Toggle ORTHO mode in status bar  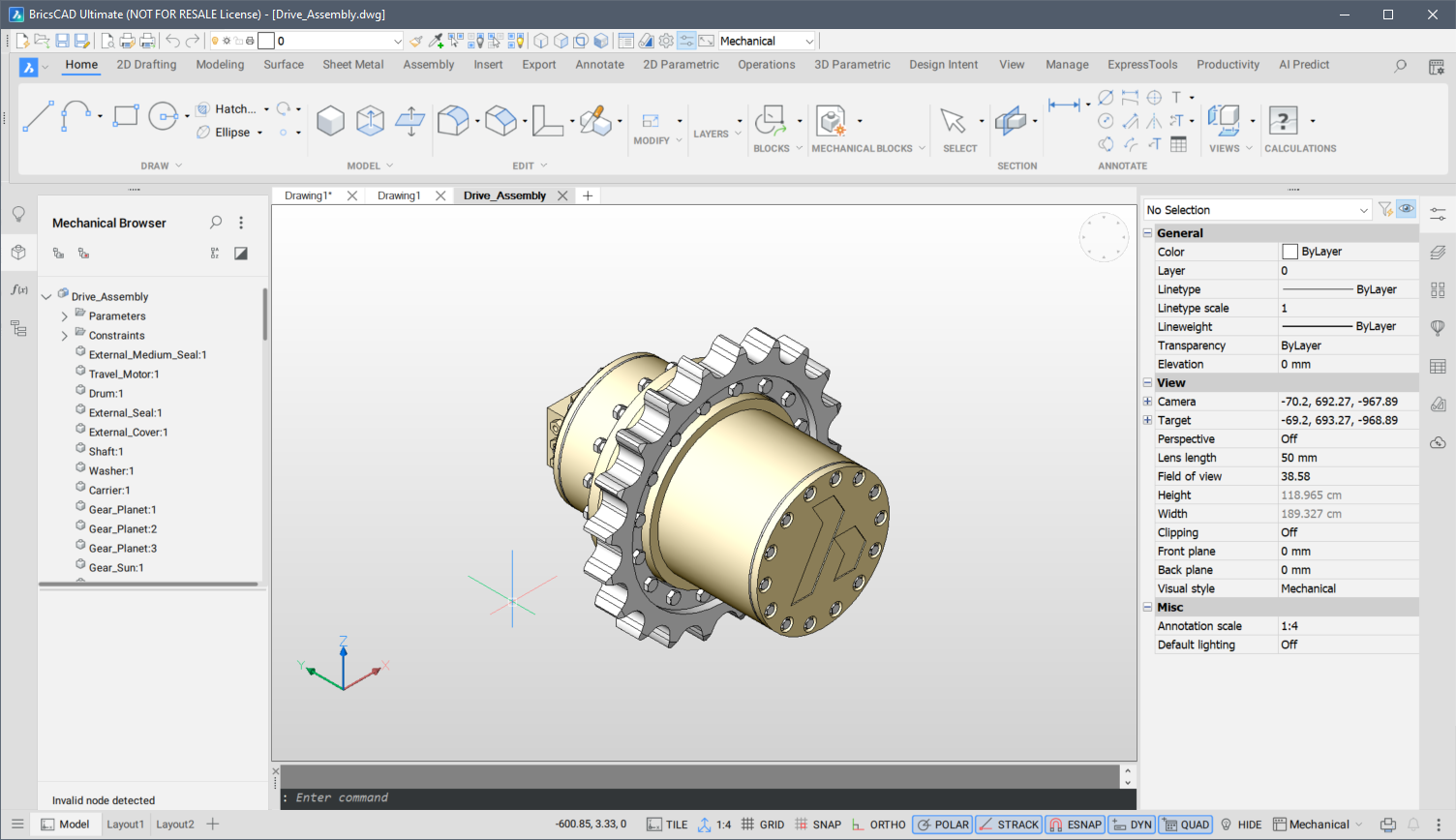878,825
